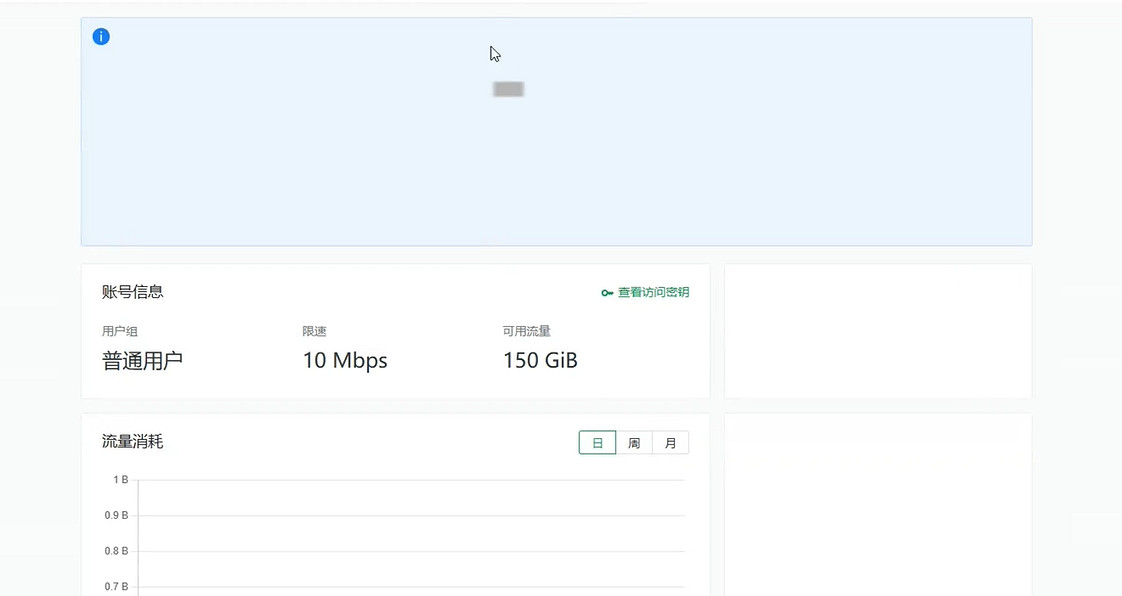This screenshot has height=596, width=1122.
Task: Switch the traffic chart to 月 (month) view
Action: pos(670,443)
